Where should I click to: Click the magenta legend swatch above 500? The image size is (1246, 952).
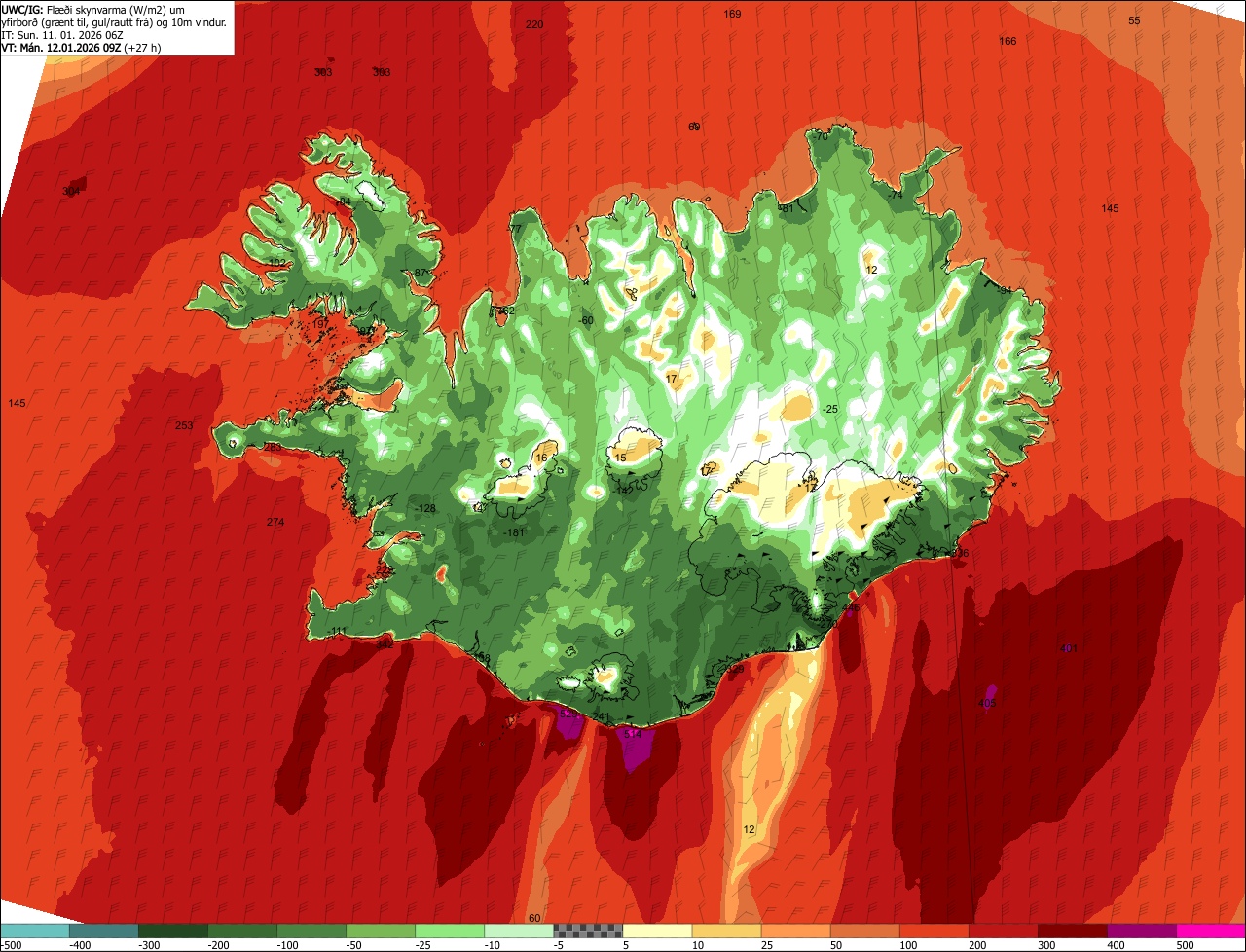click(1211, 931)
